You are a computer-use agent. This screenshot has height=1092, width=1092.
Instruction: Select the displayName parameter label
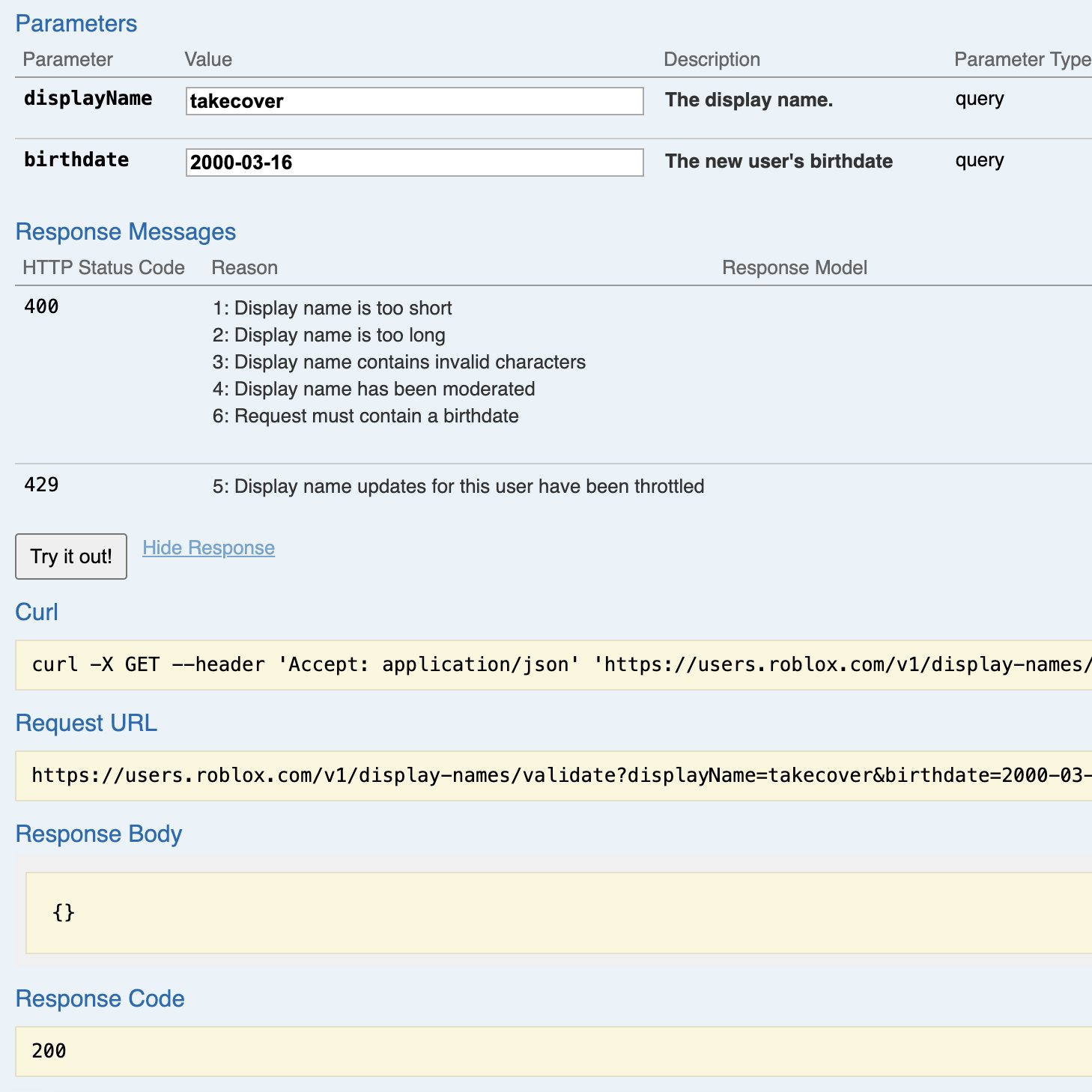(x=88, y=98)
